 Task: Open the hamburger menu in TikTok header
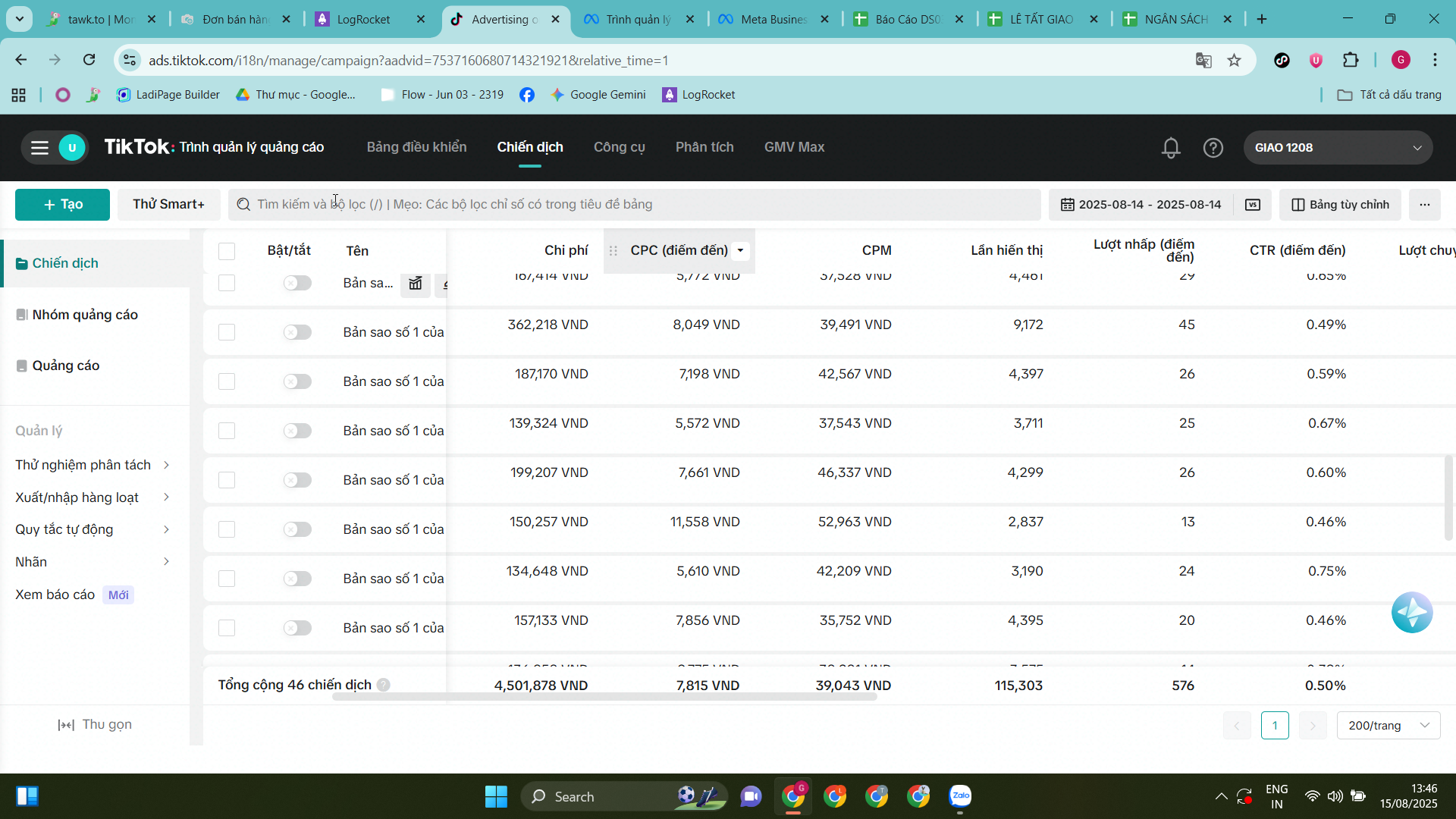pyautogui.click(x=39, y=148)
